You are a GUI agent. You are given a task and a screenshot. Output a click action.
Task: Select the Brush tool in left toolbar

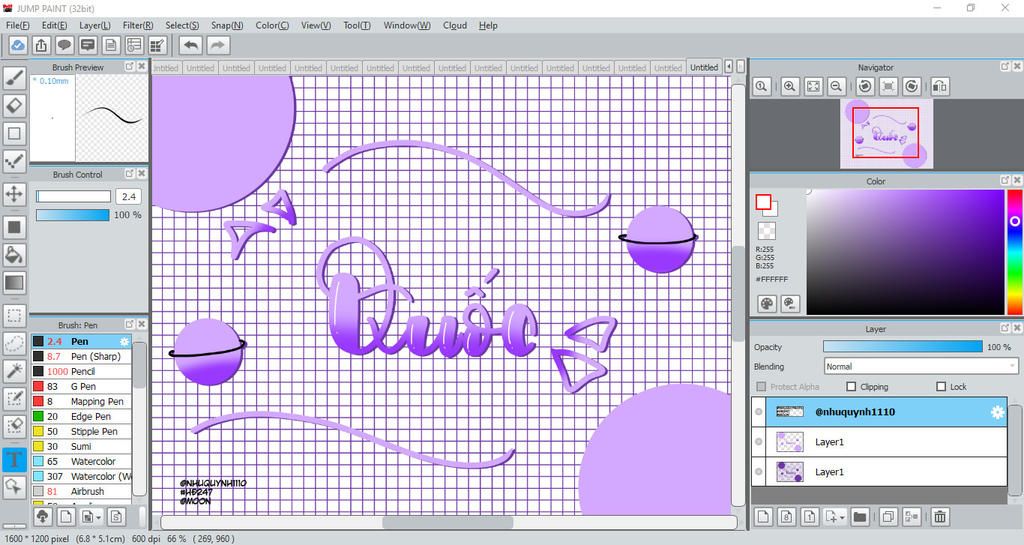[14, 78]
